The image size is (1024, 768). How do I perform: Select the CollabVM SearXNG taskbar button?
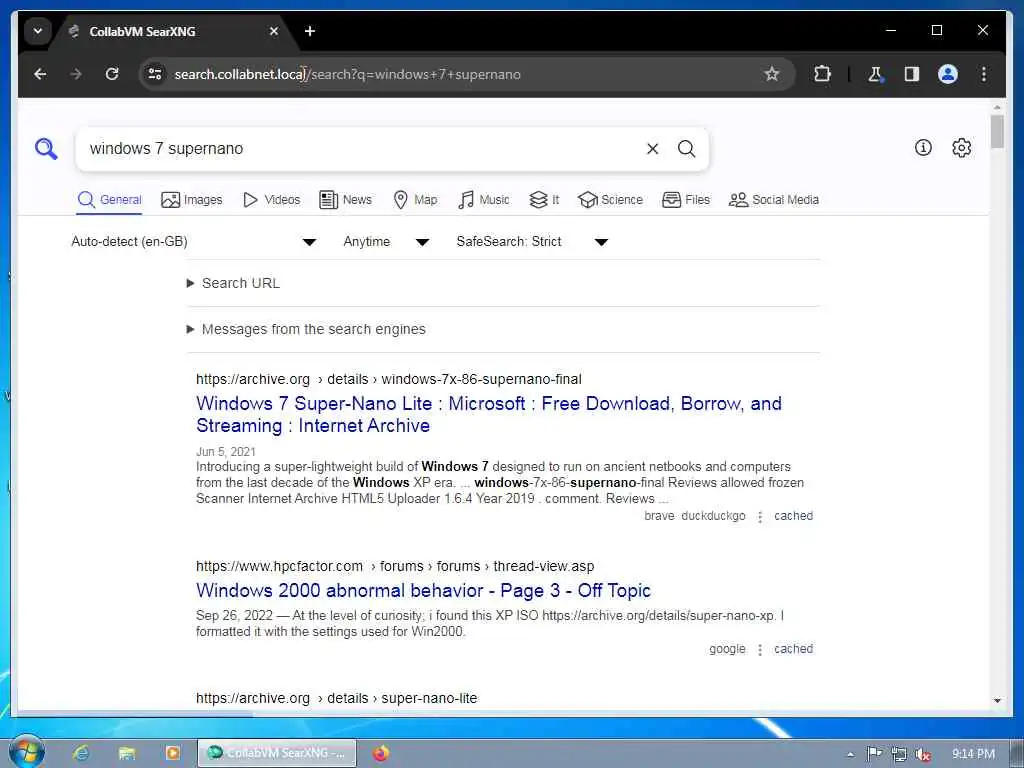(277, 753)
